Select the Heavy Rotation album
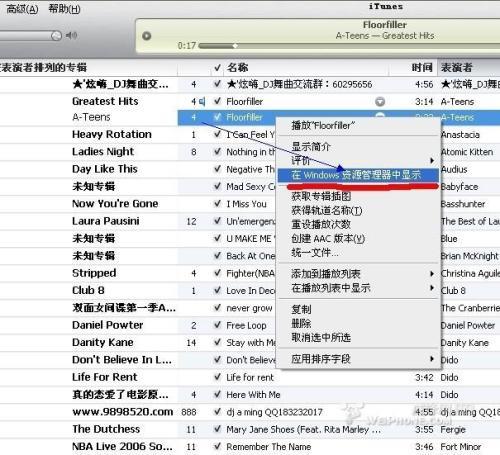 pos(112,134)
